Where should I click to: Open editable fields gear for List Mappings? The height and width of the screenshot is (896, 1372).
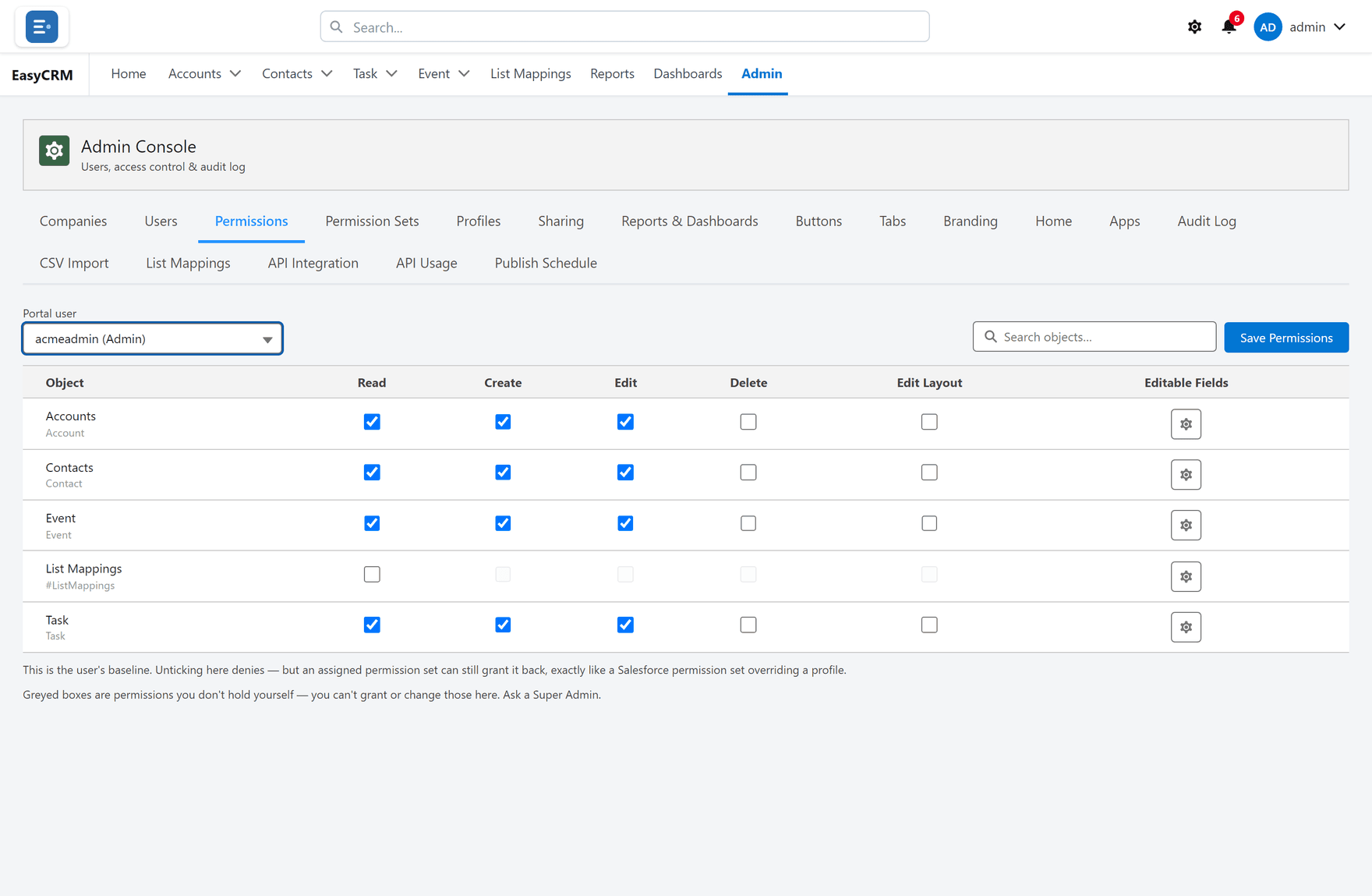pyautogui.click(x=1186, y=576)
